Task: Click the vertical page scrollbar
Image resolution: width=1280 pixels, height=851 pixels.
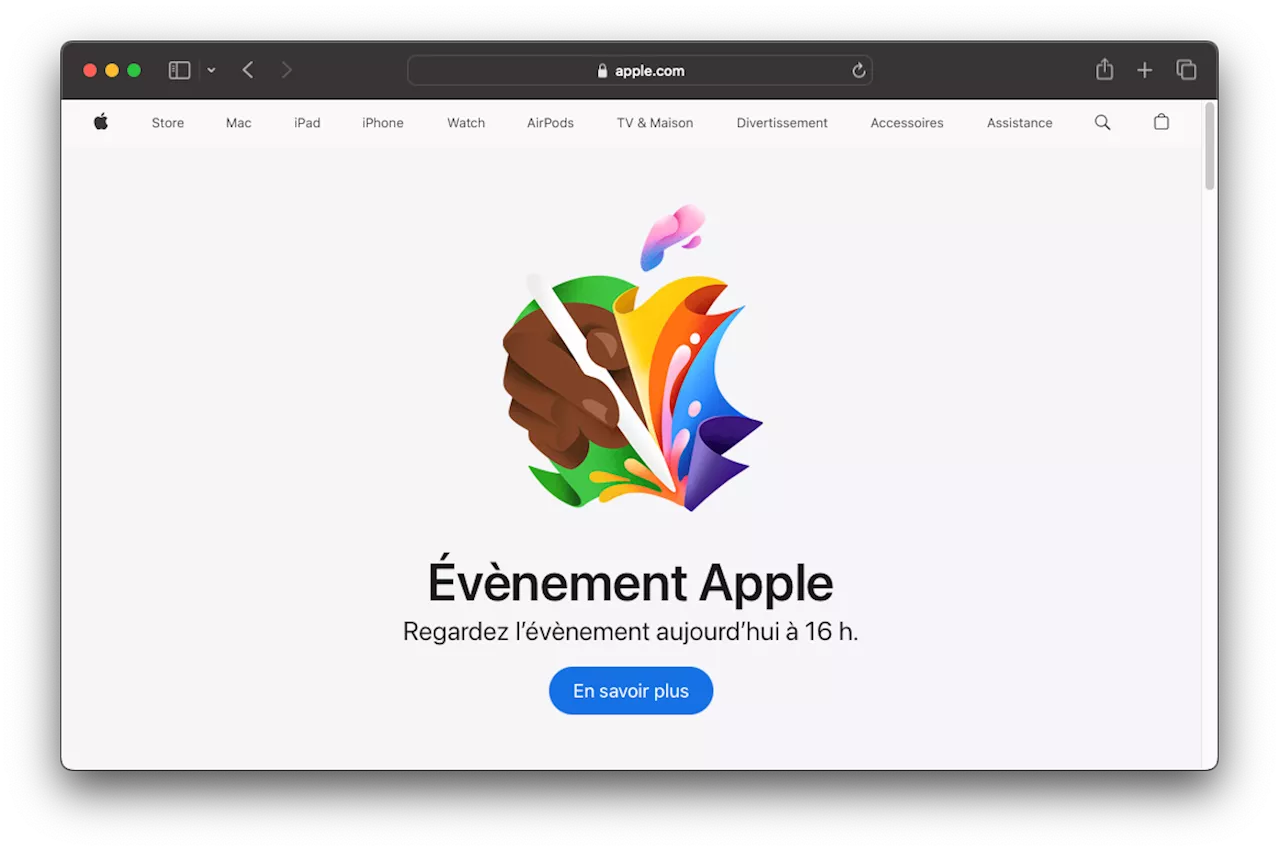Action: (1210, 146)
